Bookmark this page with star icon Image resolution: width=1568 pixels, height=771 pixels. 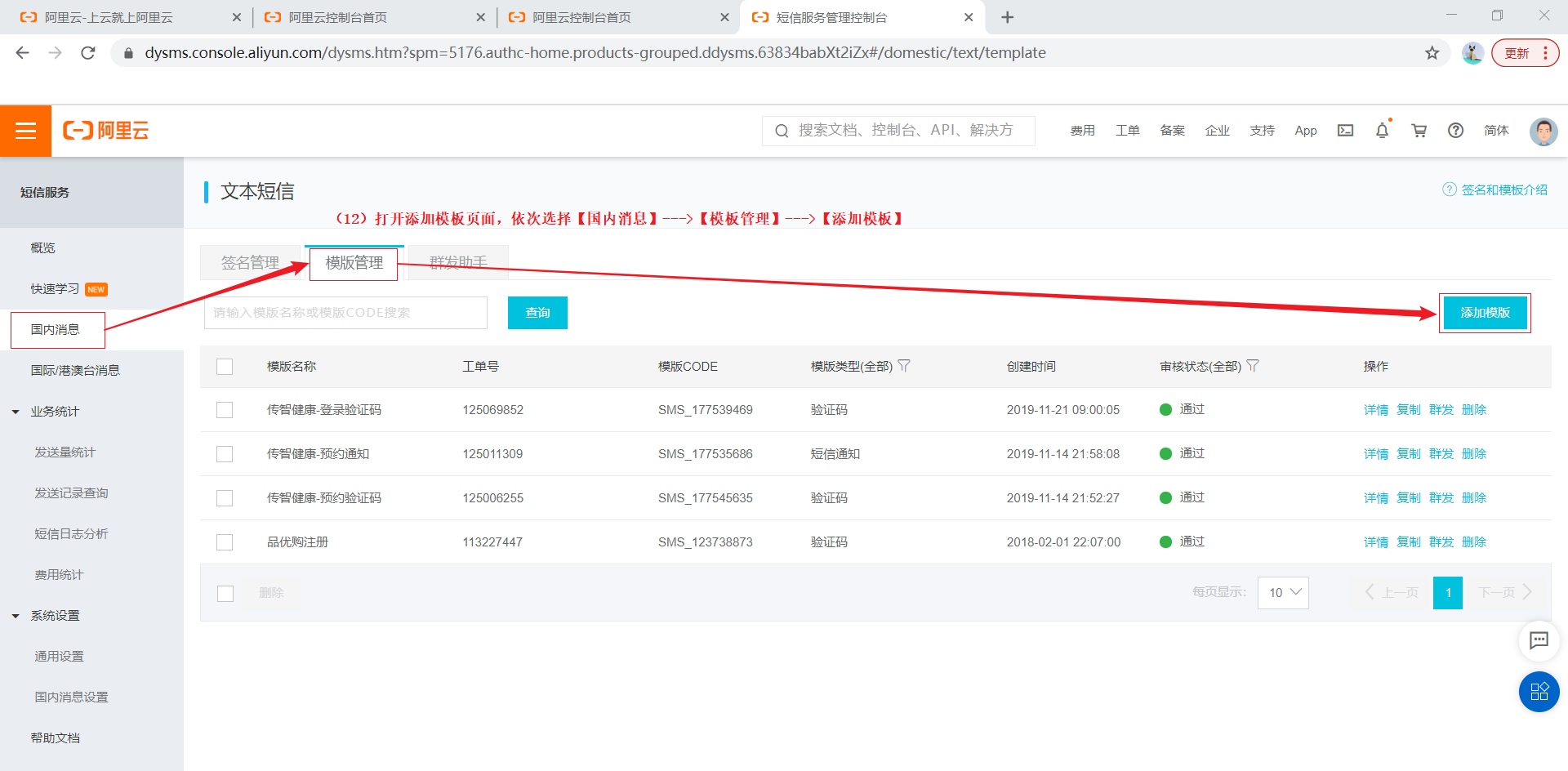pos(1432,53)
